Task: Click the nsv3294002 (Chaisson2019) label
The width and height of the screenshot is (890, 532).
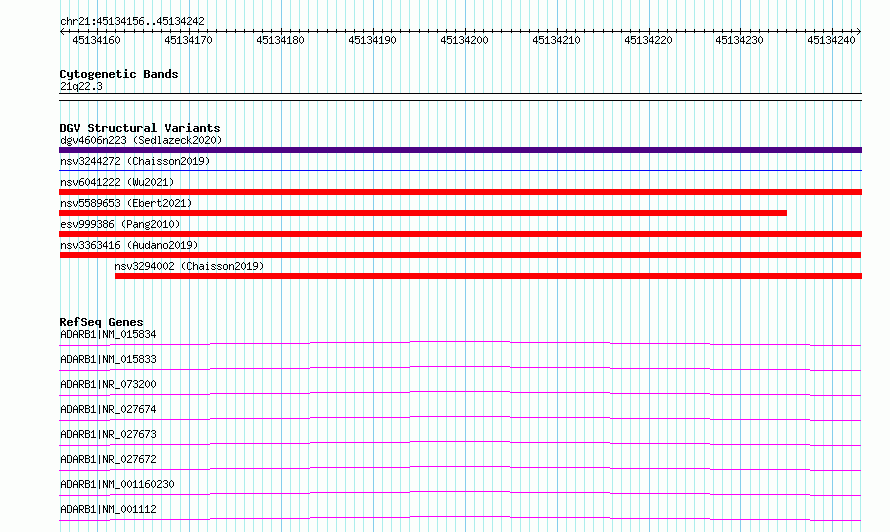Action: (x=189, y=266)
